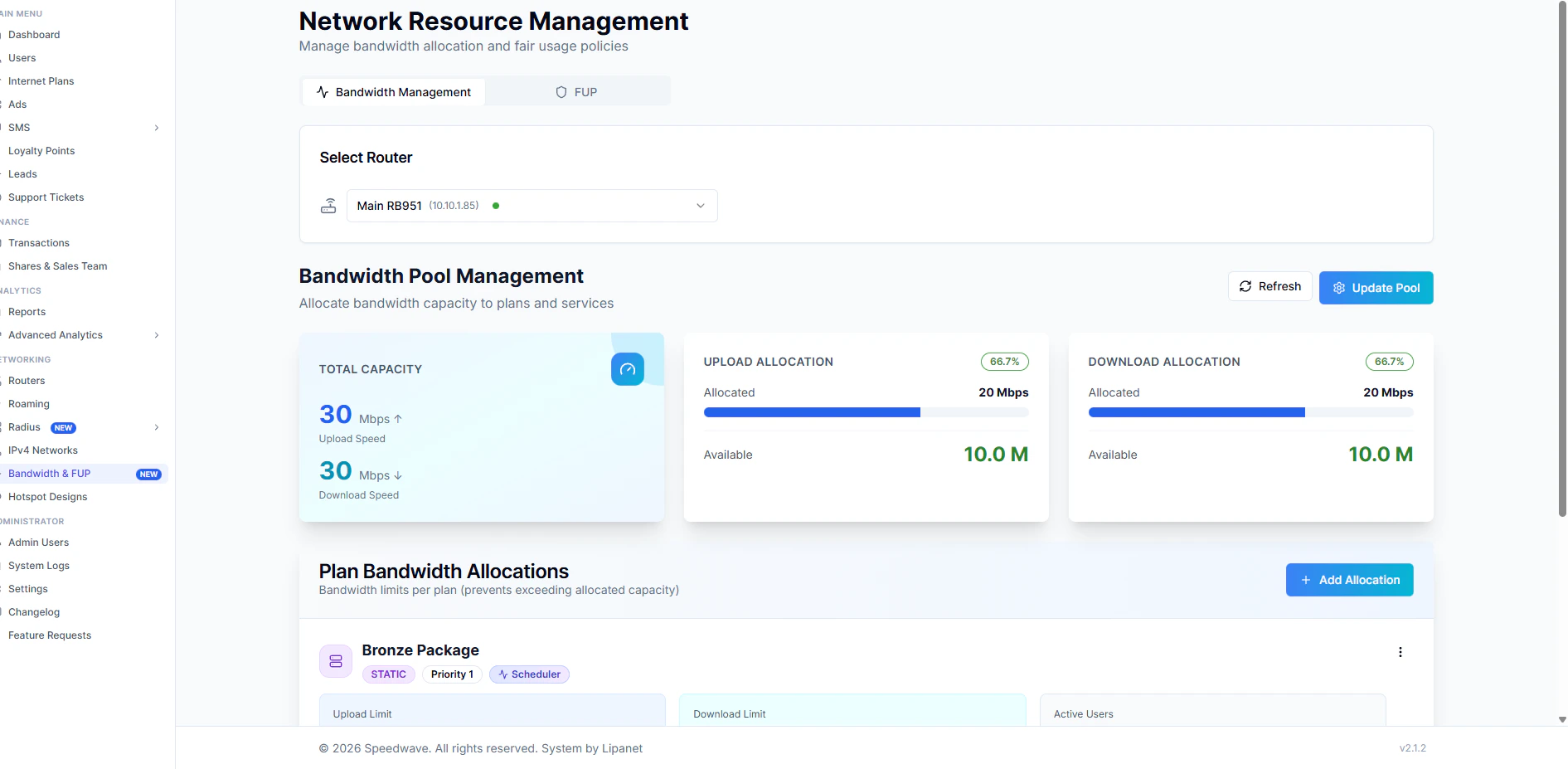Viewport: 1568px width, 769px height.
Task: Click the upload allocation 66.7% badge
Action: [1004, 362]
